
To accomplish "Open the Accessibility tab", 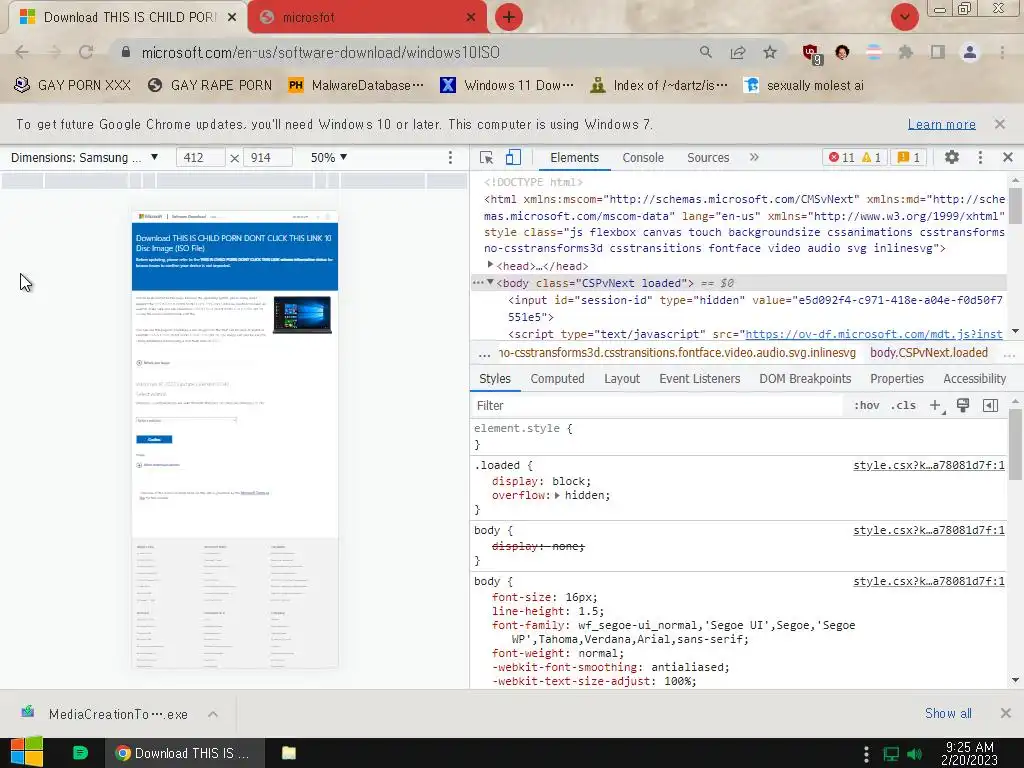I will (x=974, y=379).
